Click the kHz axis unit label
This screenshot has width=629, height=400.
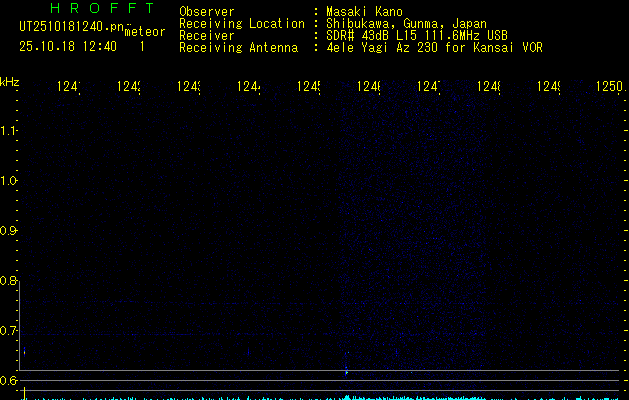click(x=10, y=81)
